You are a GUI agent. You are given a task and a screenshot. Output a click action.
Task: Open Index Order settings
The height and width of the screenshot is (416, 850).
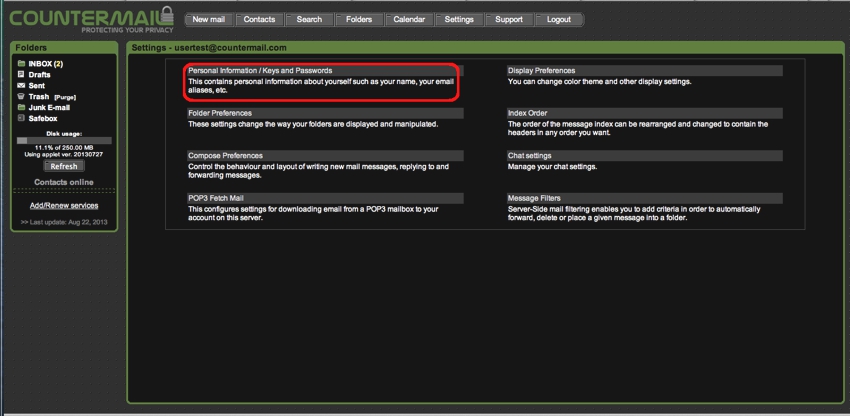[x=527, y=113]
